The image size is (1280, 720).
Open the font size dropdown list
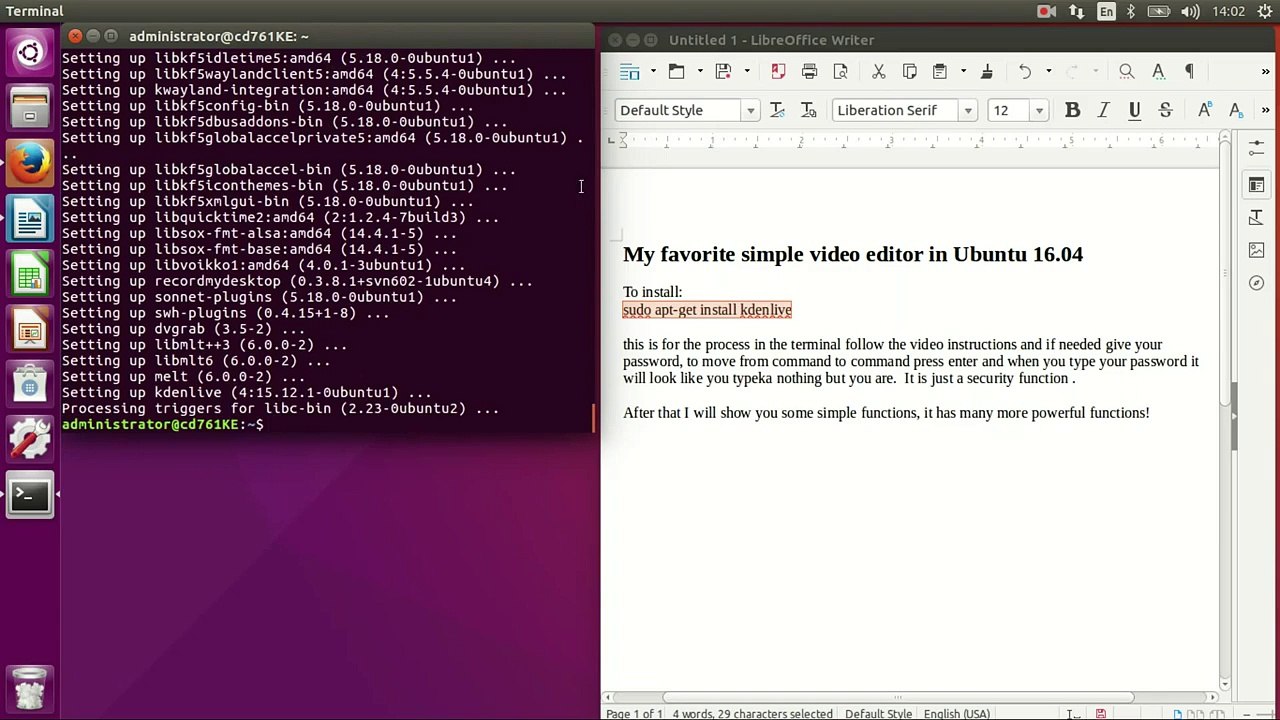tap(1039, 110)
